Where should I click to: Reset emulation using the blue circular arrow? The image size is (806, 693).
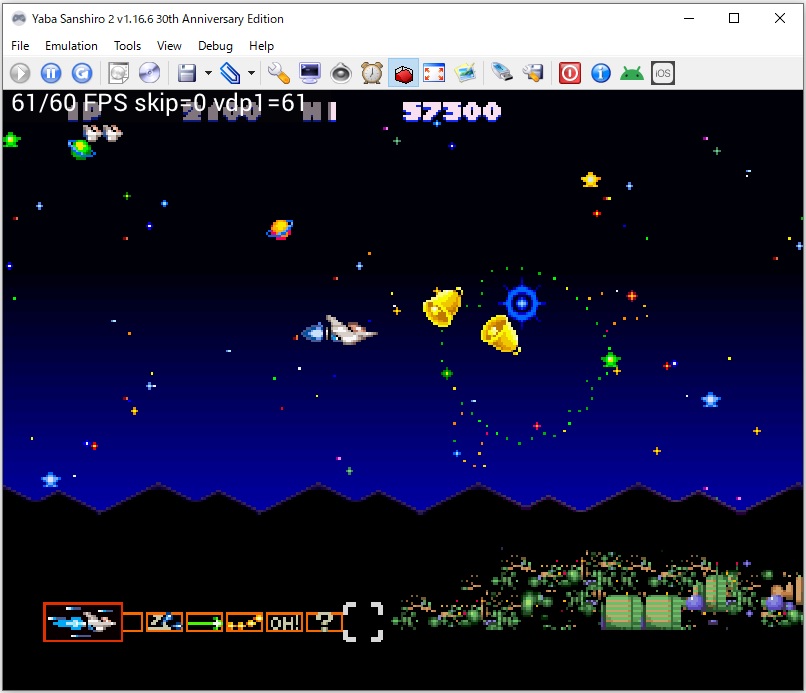[x=82, y=73]
